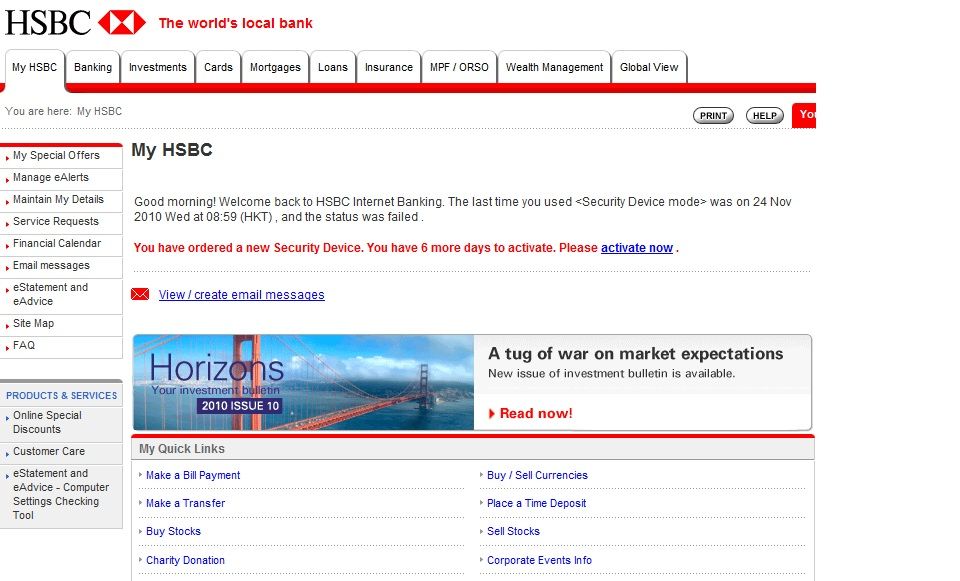Go to the Cards tab

click(x=219, y=67)
